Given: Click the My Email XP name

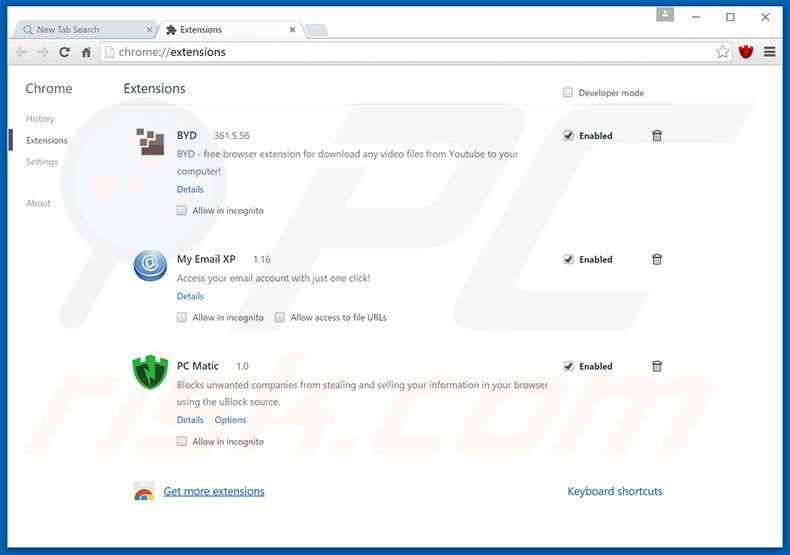Looking at the screenshot, I should 206,259.
